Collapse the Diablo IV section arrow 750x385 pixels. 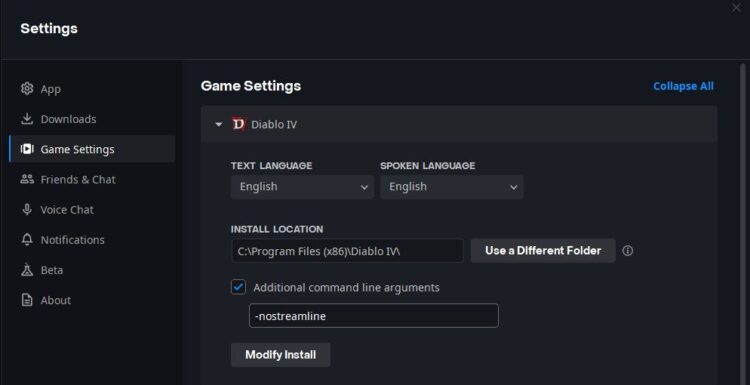(219, 124)
